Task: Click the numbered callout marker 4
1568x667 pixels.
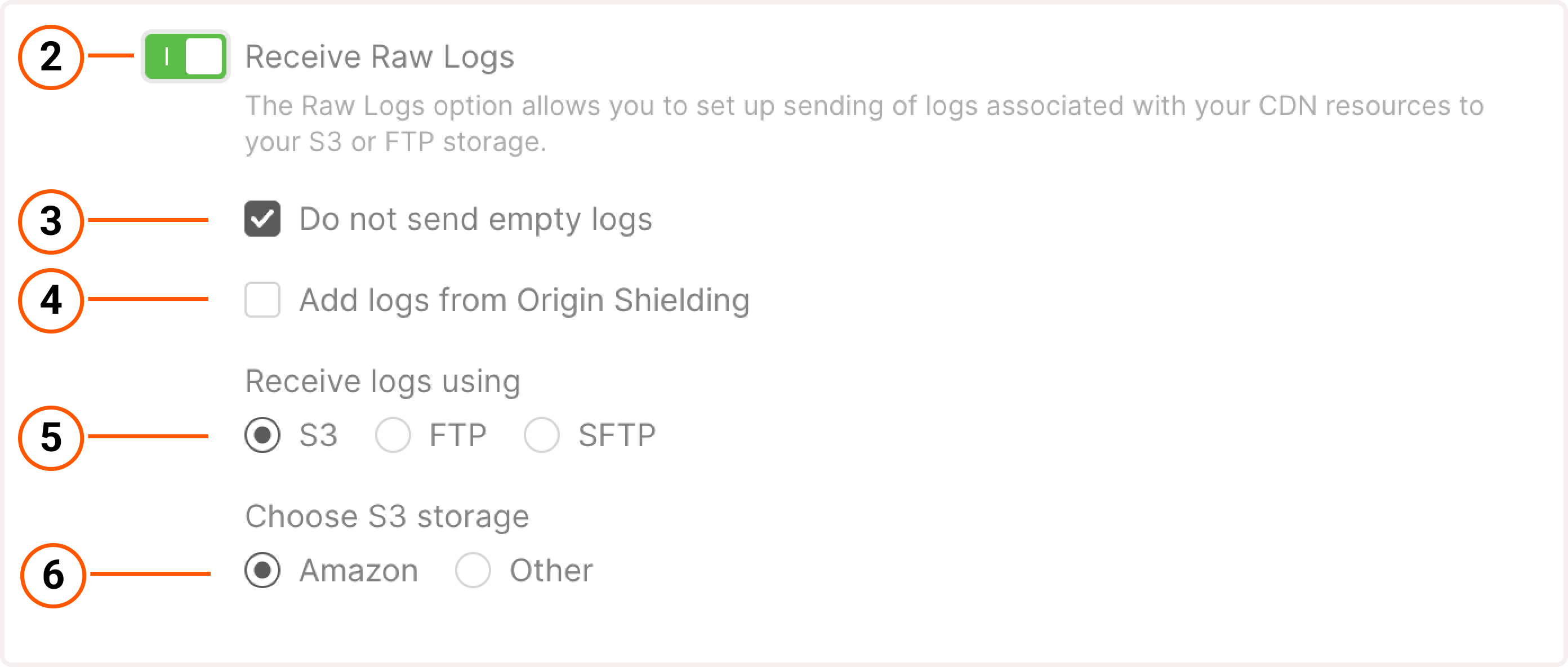Action: 52,300
